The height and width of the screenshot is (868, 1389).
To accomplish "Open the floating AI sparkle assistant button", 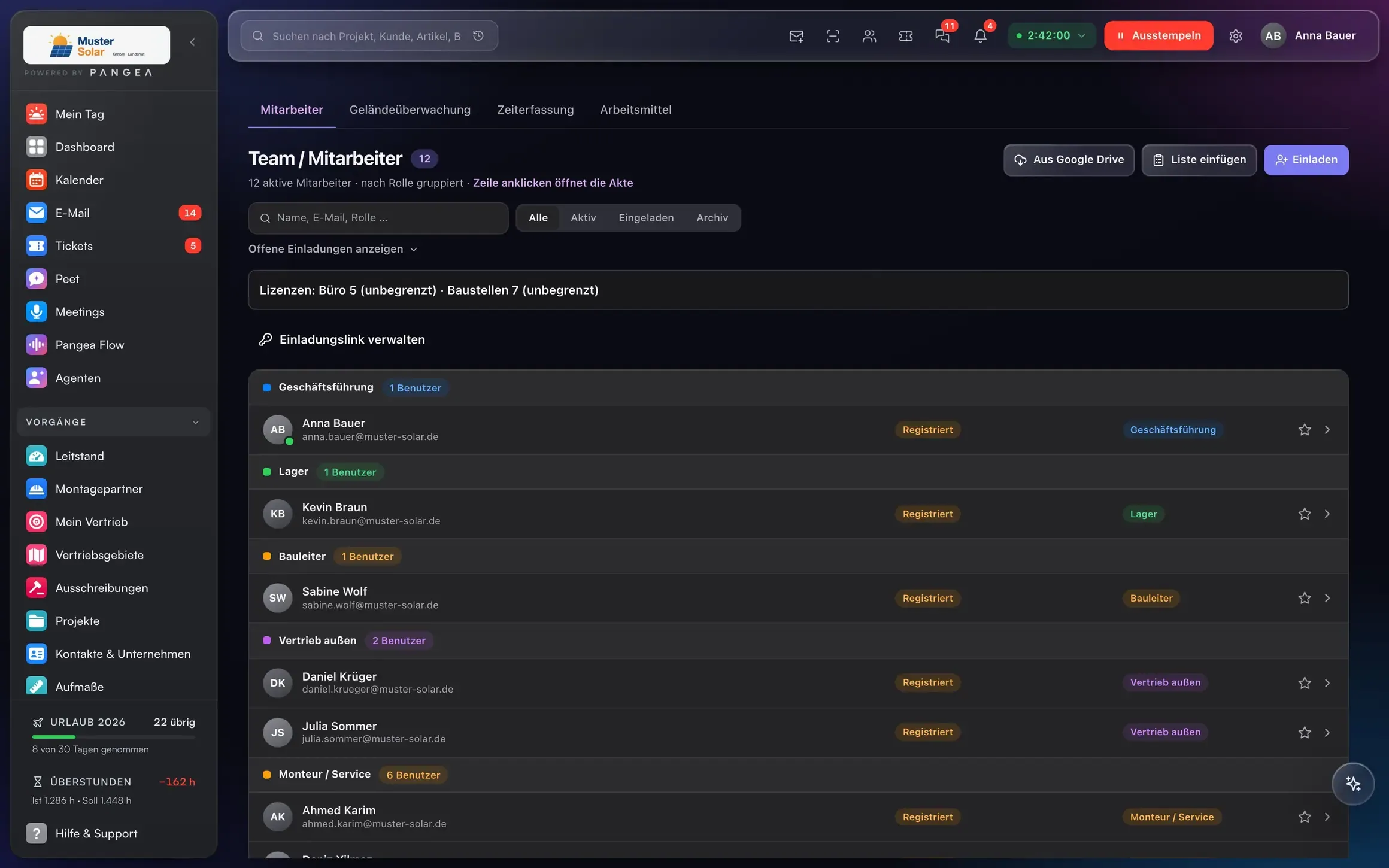I will coord(1353,784).
